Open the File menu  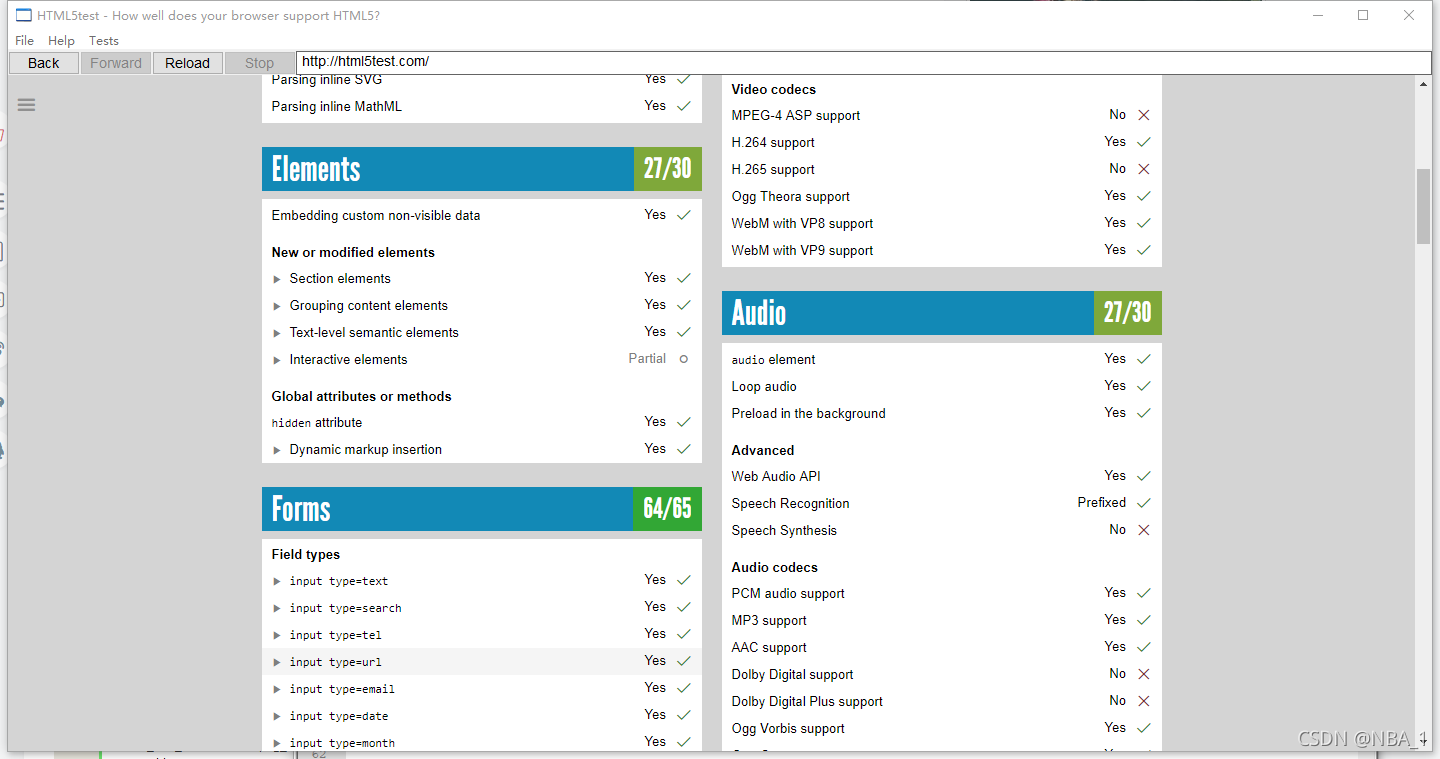tap(25, 41)
